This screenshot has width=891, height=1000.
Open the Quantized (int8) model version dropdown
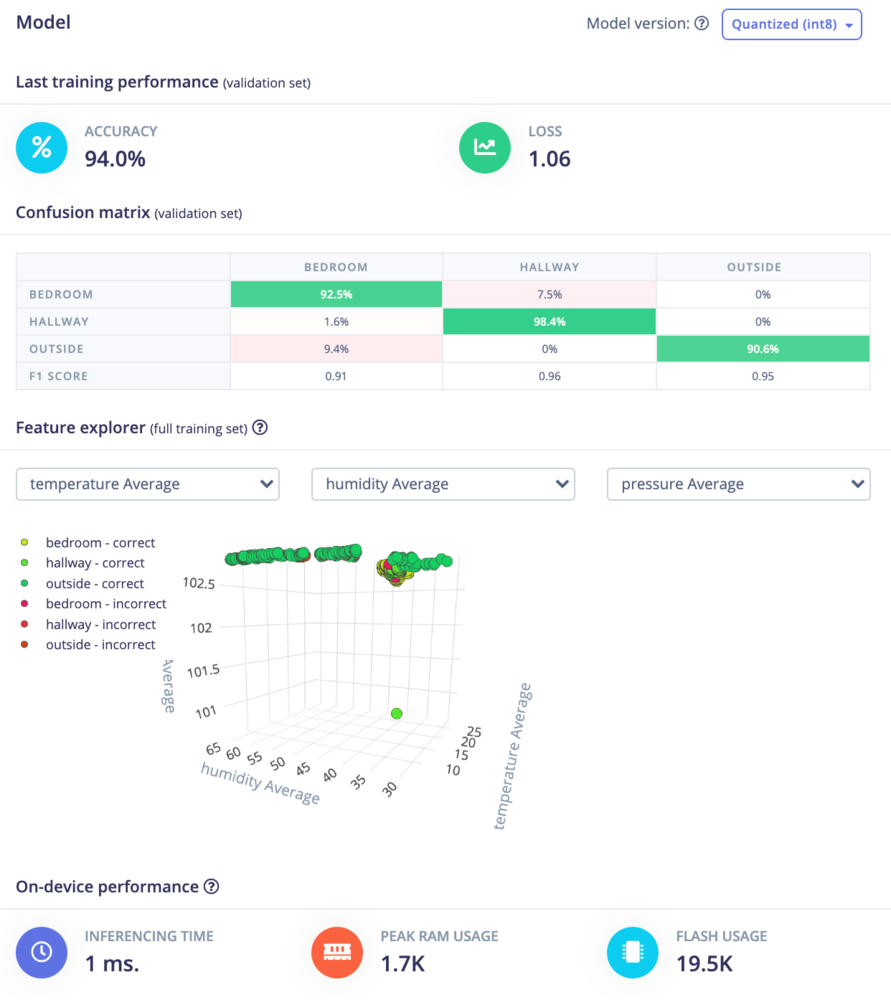tap(792, 24)
